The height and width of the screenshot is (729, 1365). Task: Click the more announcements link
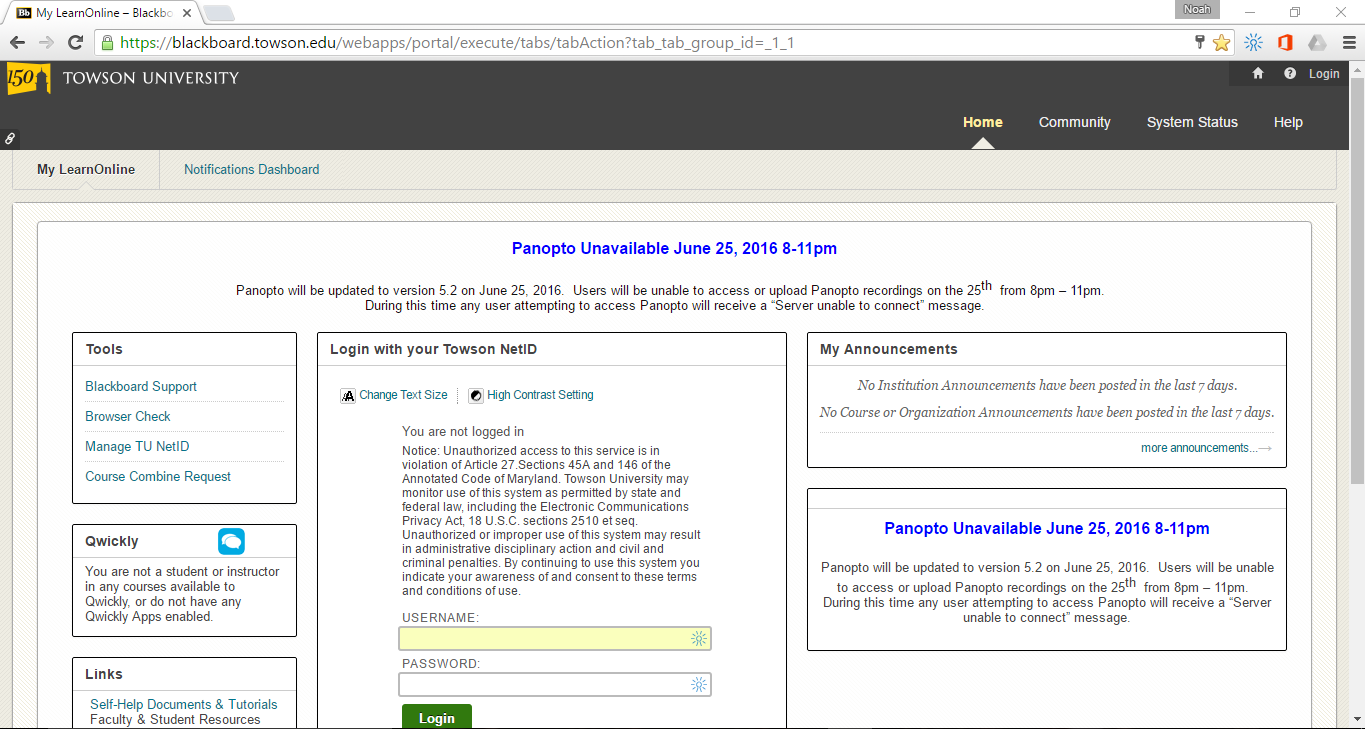click(x=1206, y=448)
